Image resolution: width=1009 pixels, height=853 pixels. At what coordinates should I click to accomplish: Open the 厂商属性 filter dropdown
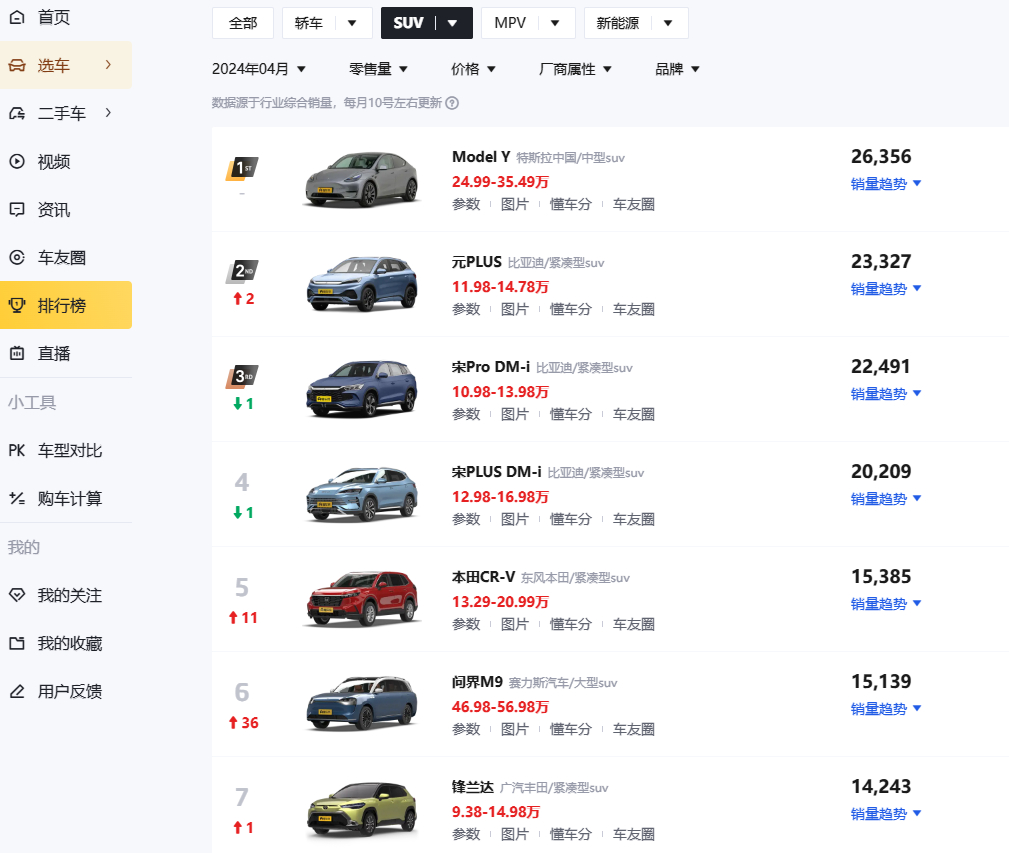click(x=575, y=69)
